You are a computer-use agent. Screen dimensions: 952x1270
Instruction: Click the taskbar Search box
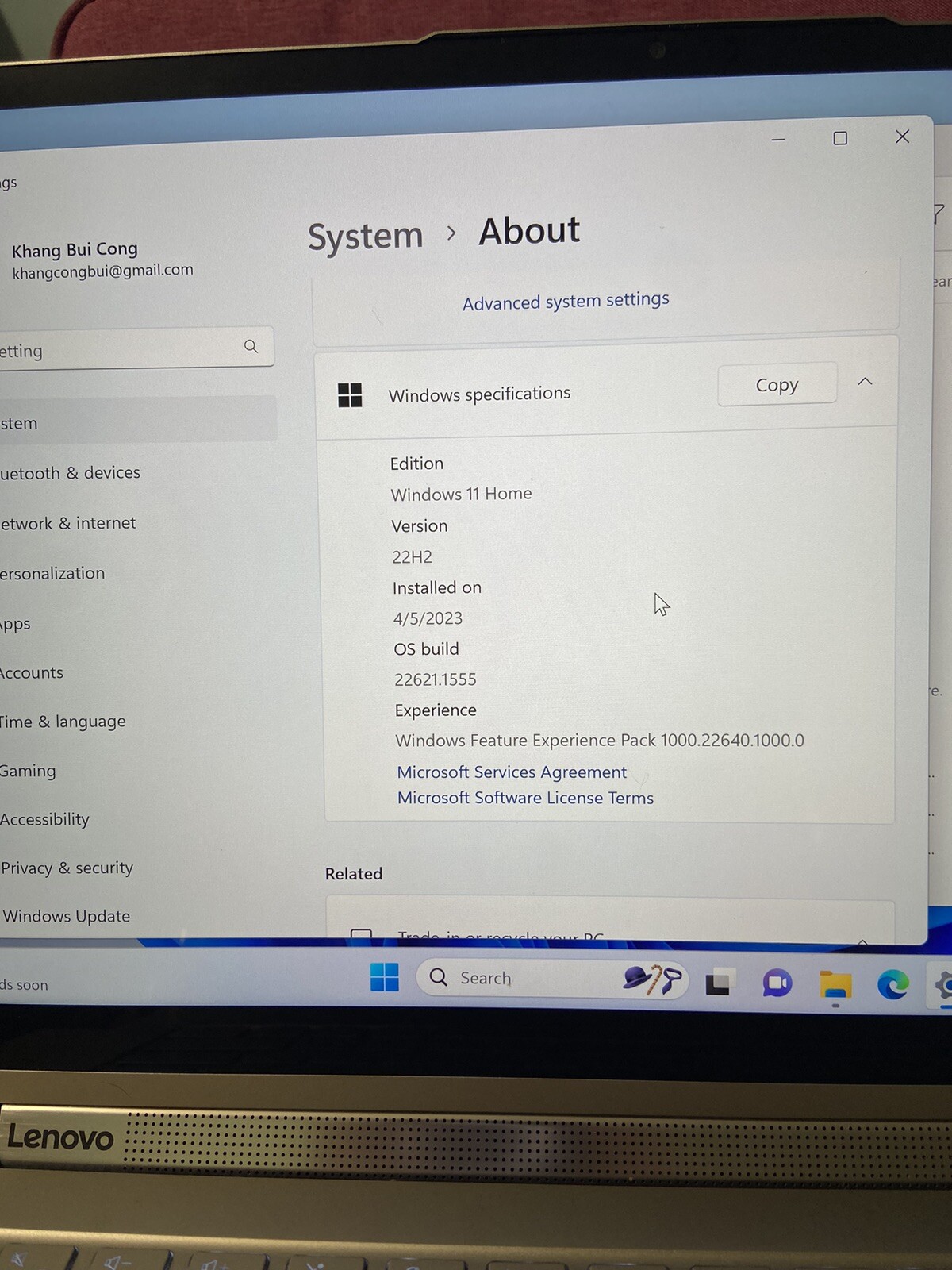551,979
